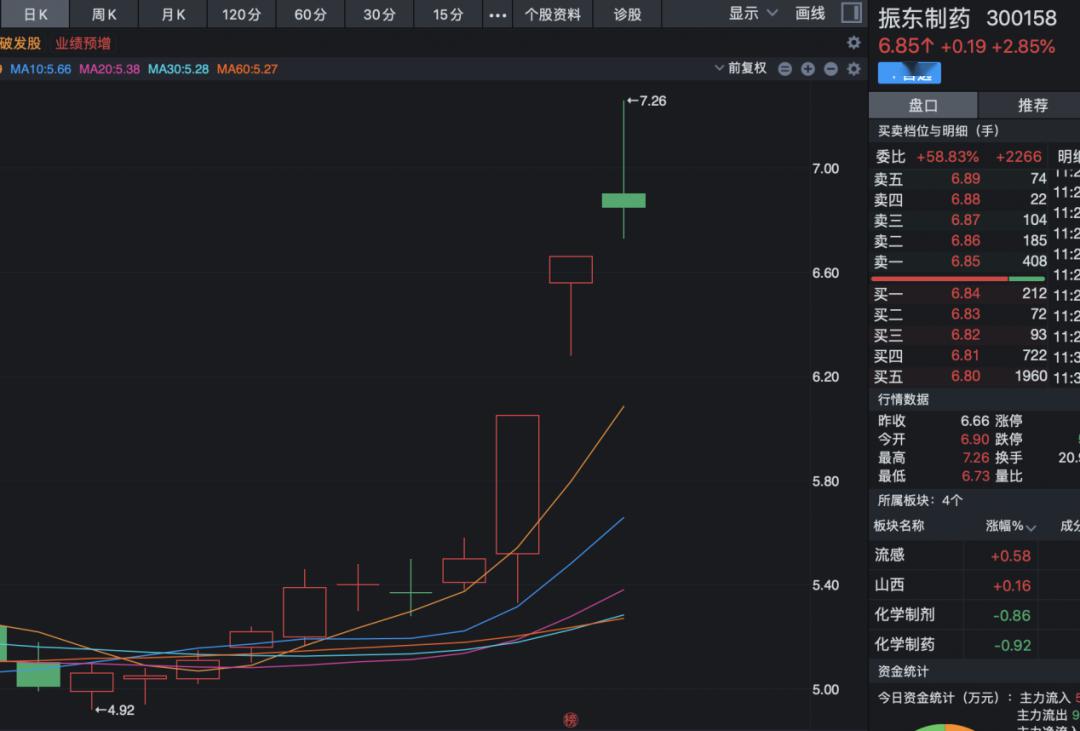Click 买四 price 6.81
This screenshot has width=1080, height=731.
pyautogui.click(x=966, y=356)
